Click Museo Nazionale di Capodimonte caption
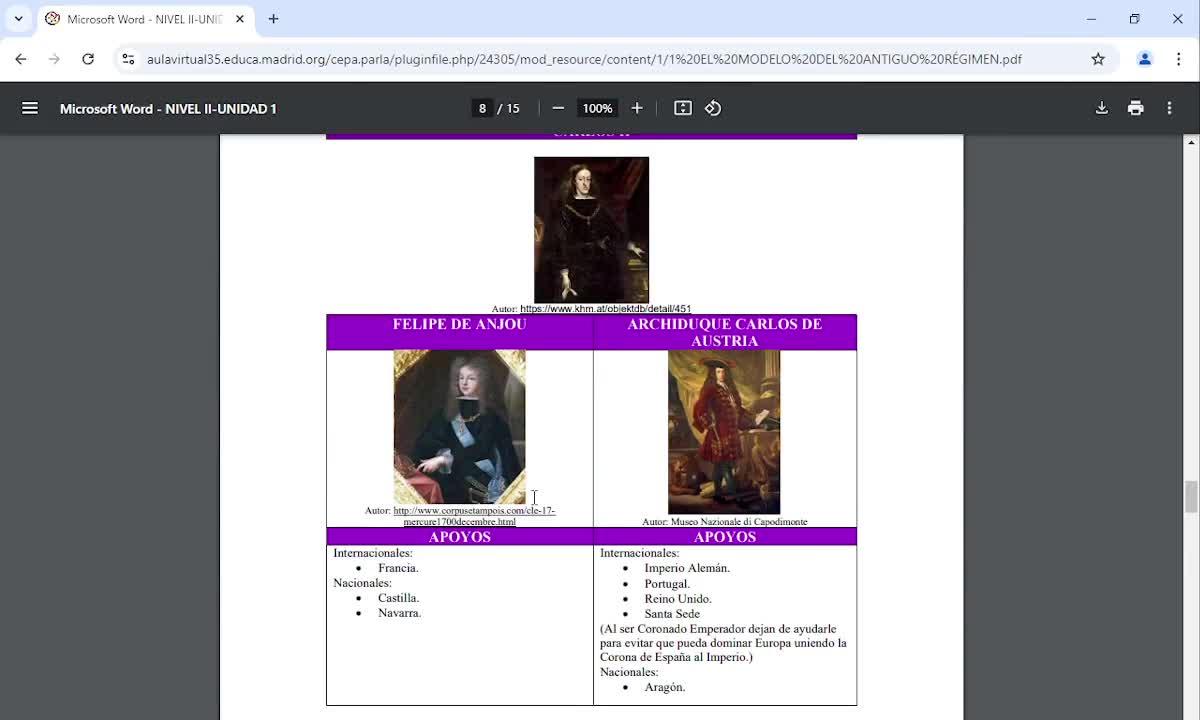 tap(724, 522)
